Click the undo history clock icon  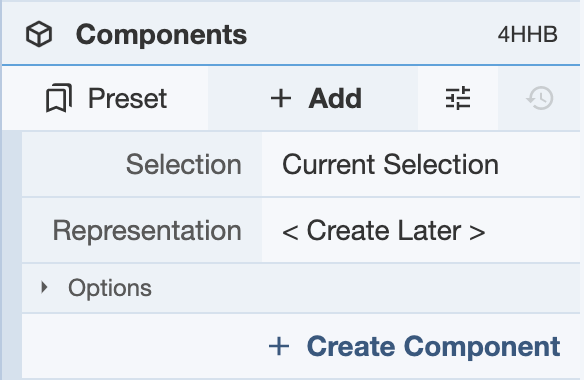[x=539, y=98]
